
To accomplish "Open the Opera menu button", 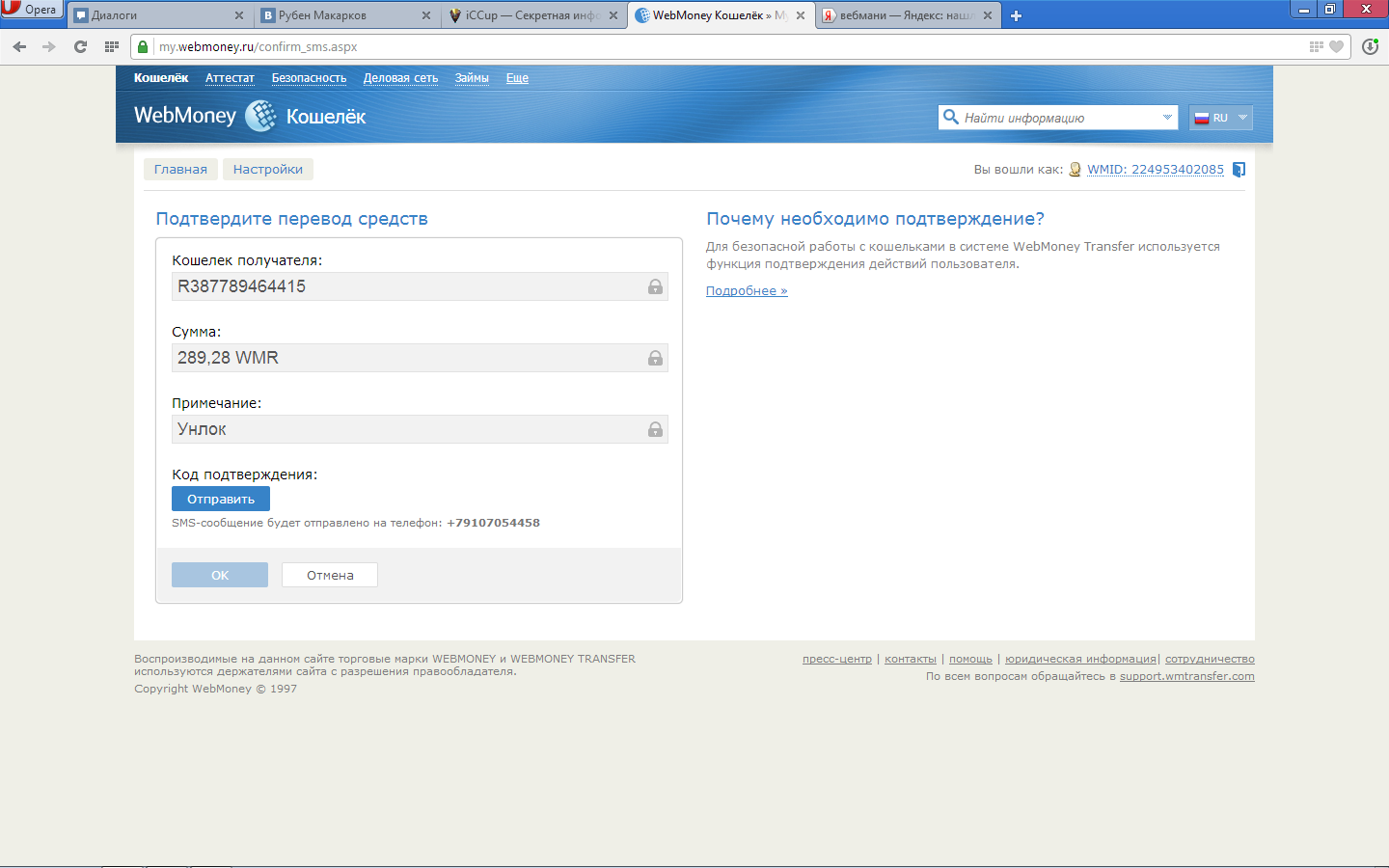I will 32,10.
